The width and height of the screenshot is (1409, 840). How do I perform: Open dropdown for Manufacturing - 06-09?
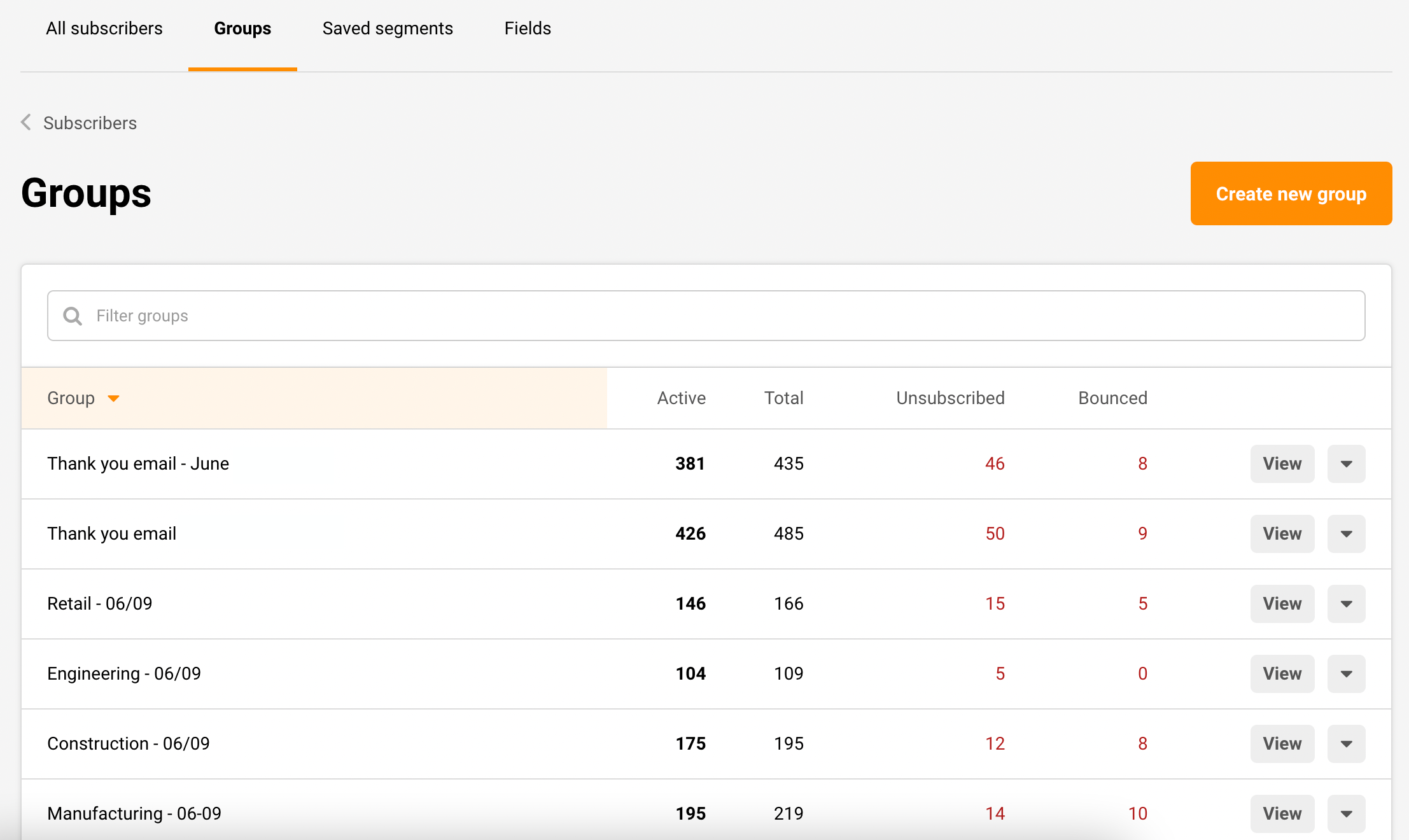click(x=1346, y=814)
